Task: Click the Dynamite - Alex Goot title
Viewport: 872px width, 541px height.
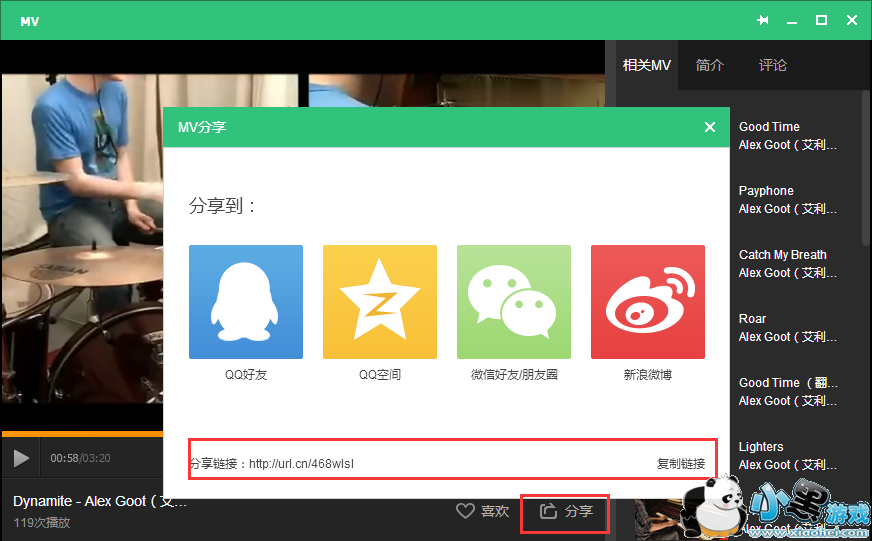Action: coord(100,502)
